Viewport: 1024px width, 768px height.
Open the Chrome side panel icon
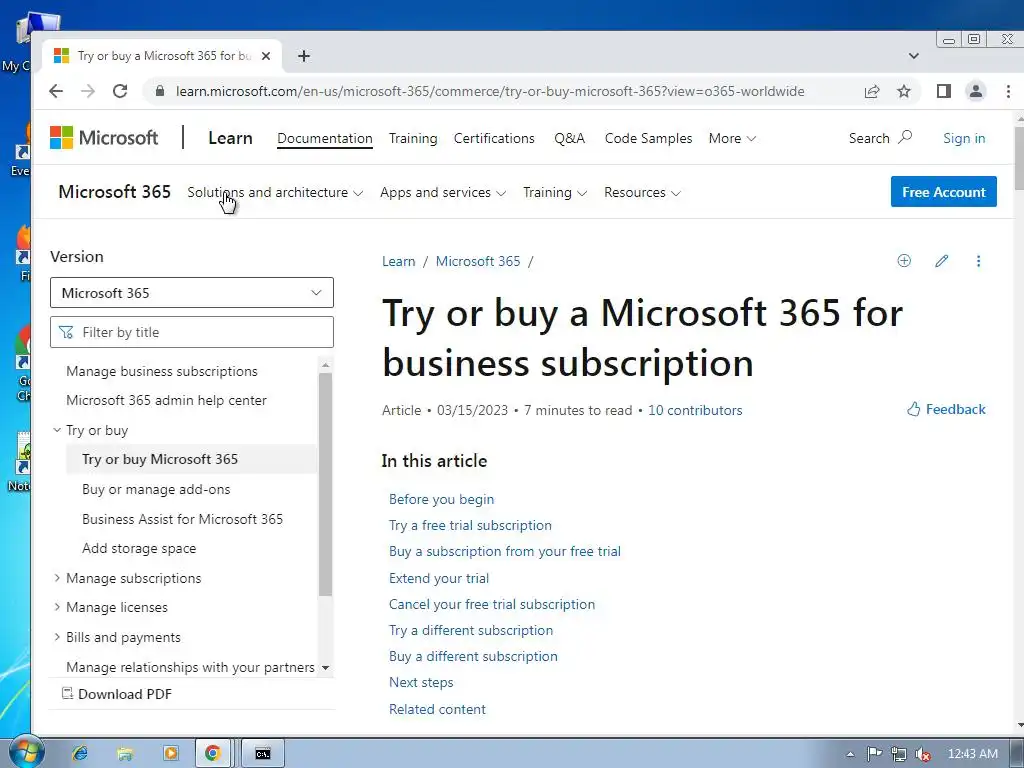click(x=944, y=91)
